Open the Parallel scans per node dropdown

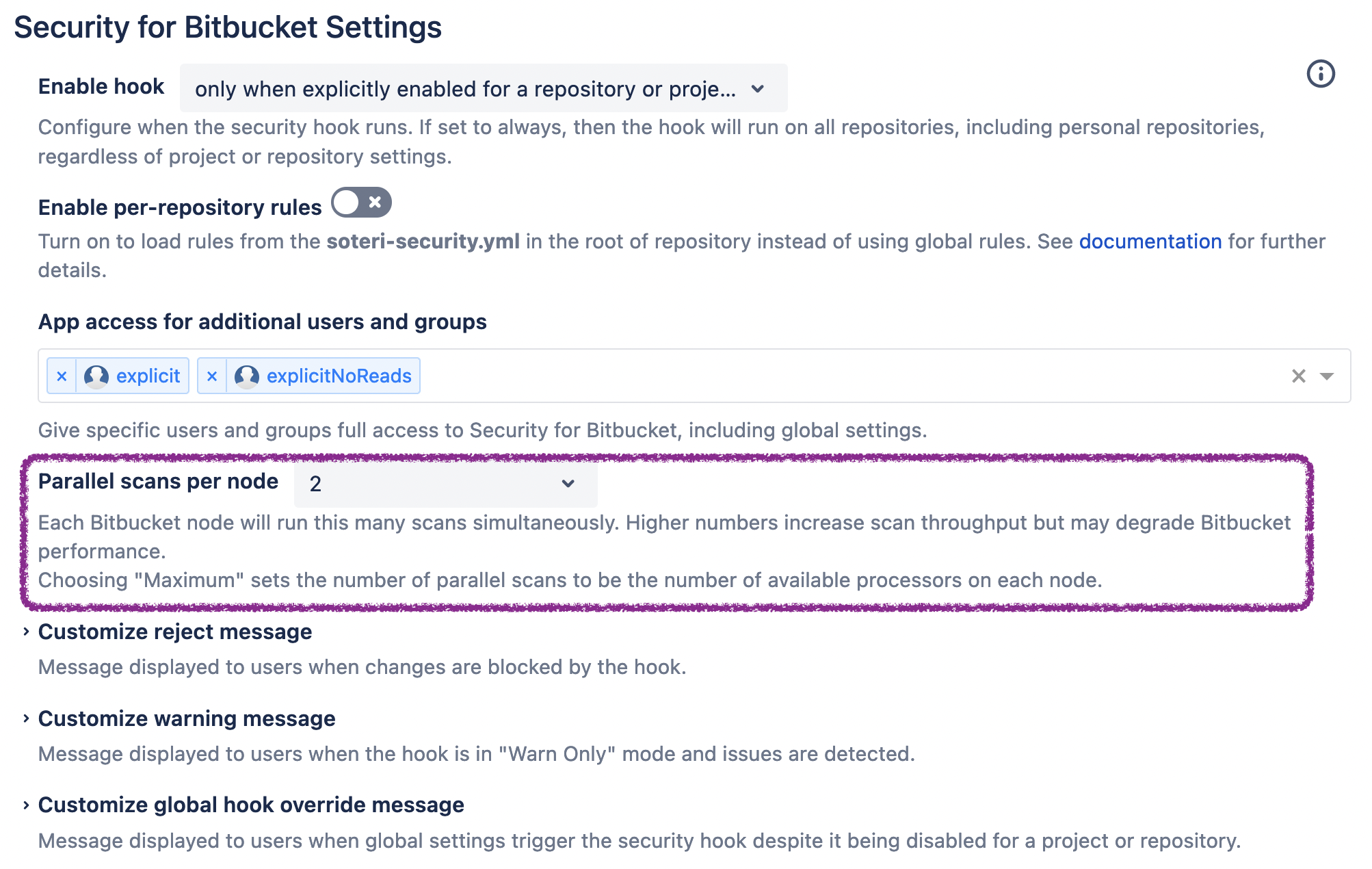point(445,484)
